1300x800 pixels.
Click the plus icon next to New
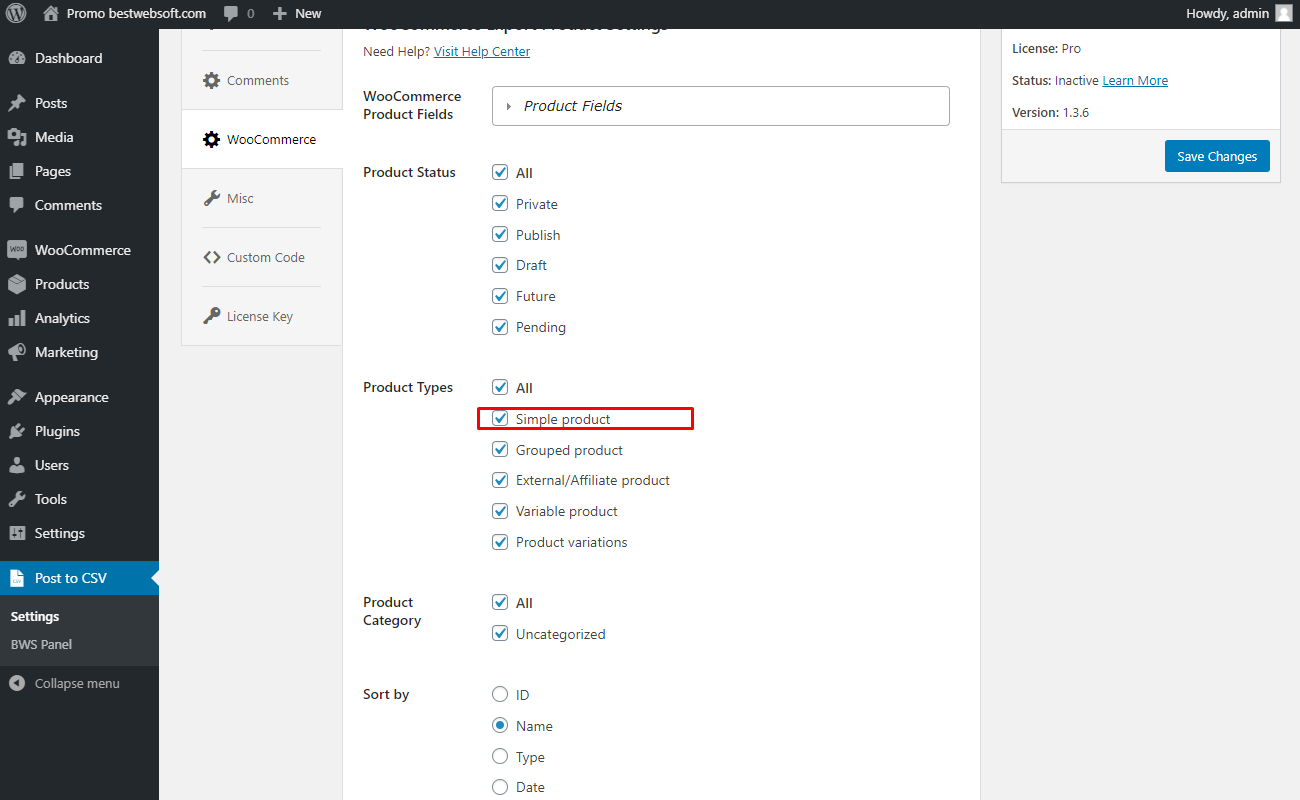(x=280, y=14)
